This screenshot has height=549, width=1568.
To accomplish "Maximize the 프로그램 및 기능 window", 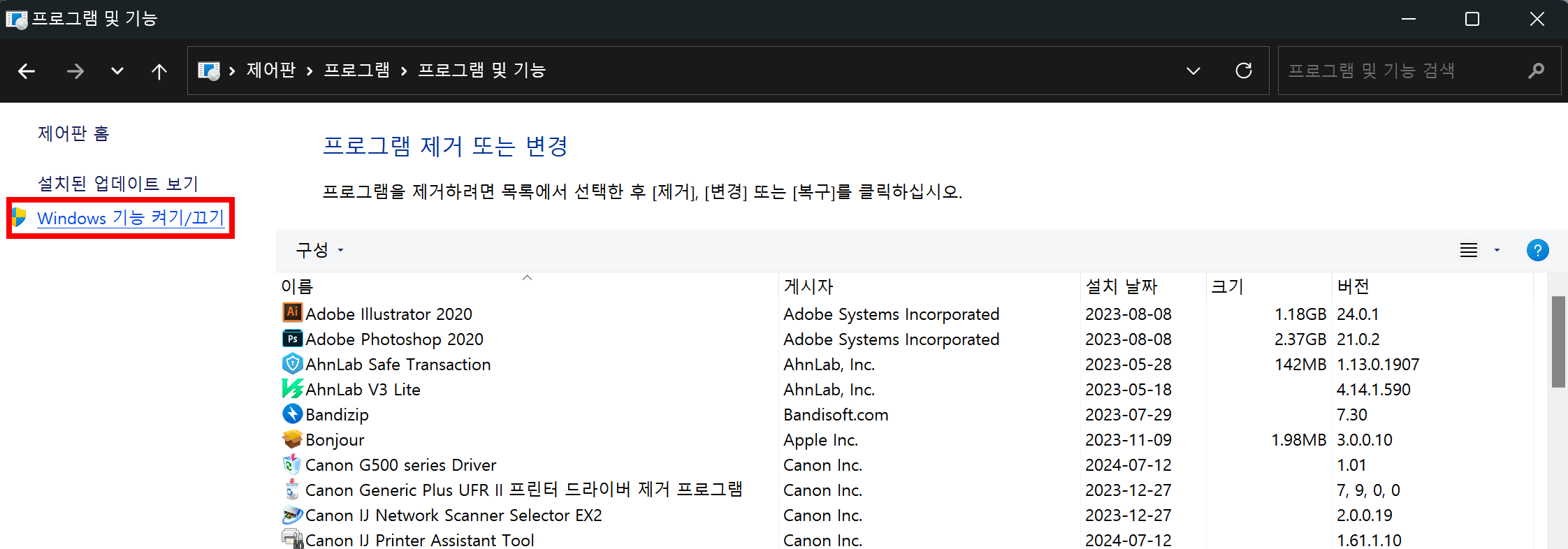I will 1472,19.
